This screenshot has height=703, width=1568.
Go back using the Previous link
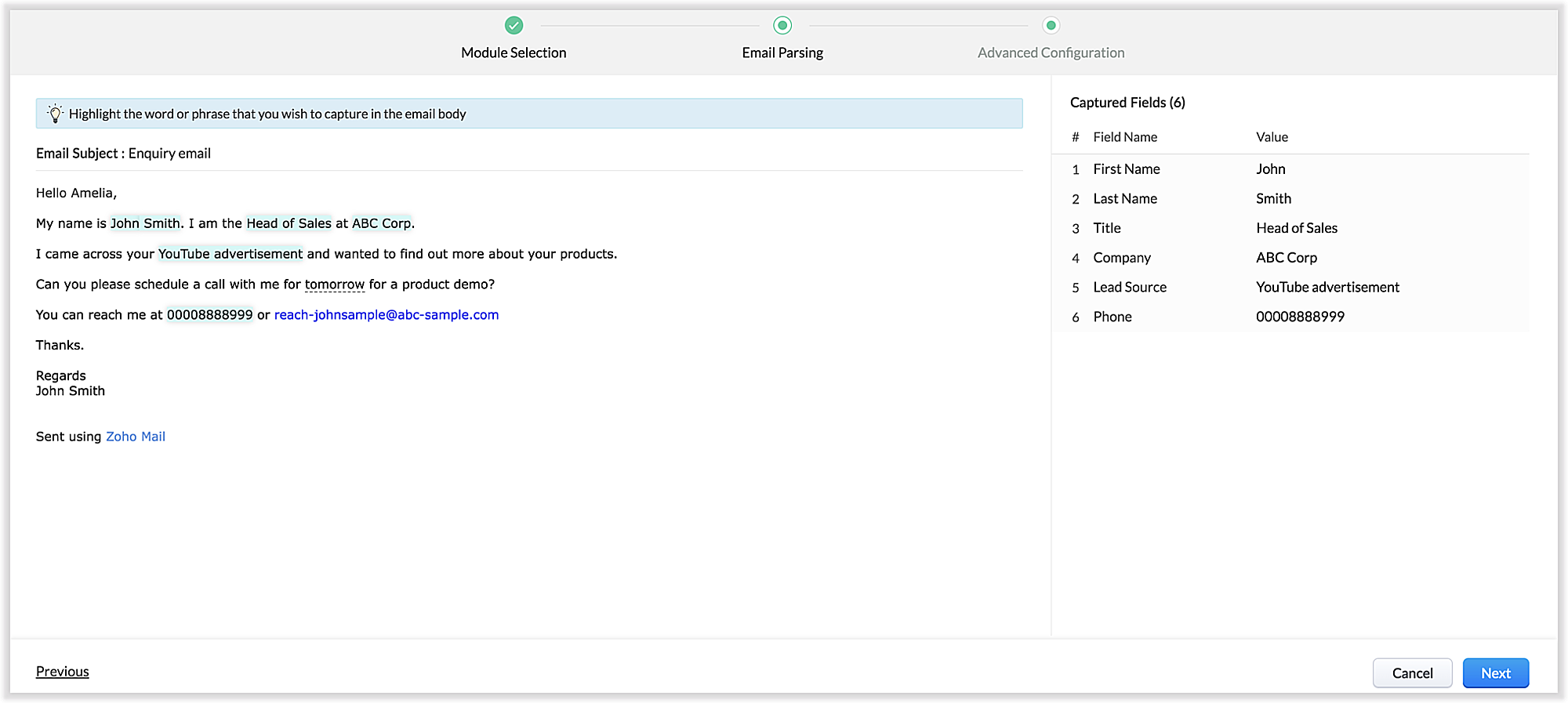click(62, 672)
